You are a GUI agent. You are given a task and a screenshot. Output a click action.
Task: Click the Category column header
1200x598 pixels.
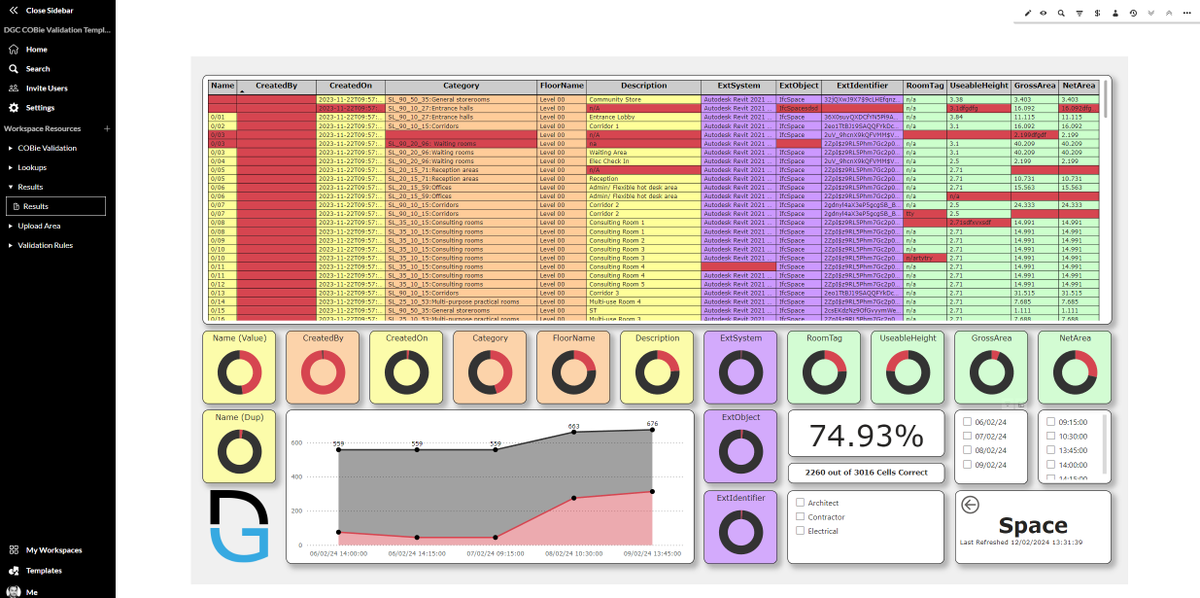tap(461, 86)
